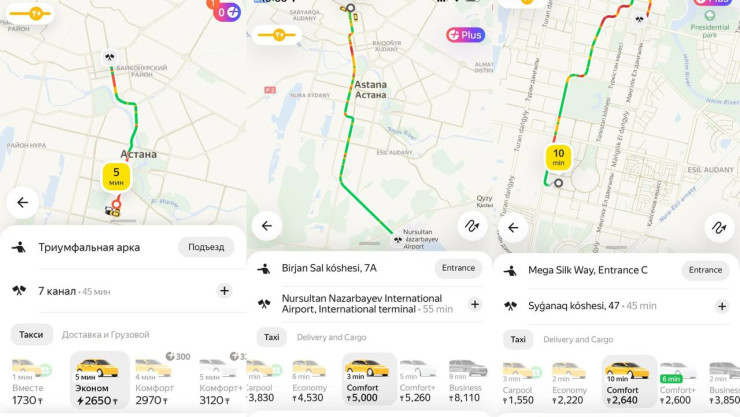The height and width of the screenshot is (417, 740).
Task: Add a stop after 7 канал destination
Action: (x=224, y=291)
